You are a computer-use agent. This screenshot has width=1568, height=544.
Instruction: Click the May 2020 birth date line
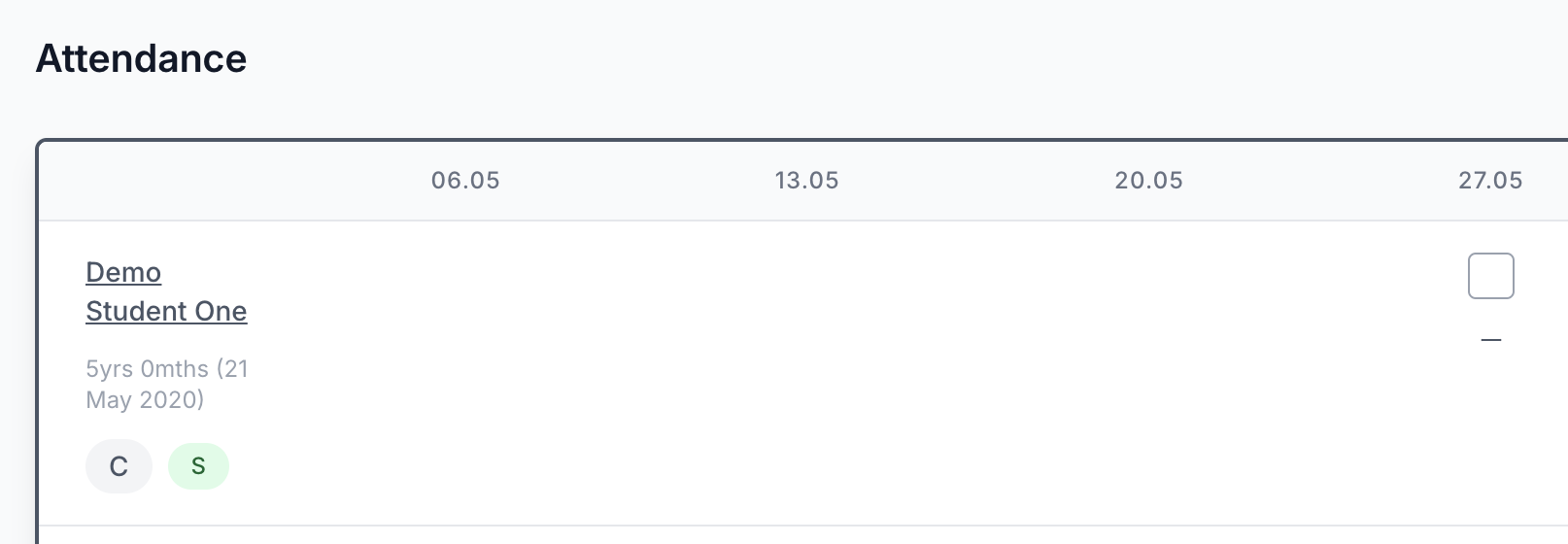pos(145,400)
